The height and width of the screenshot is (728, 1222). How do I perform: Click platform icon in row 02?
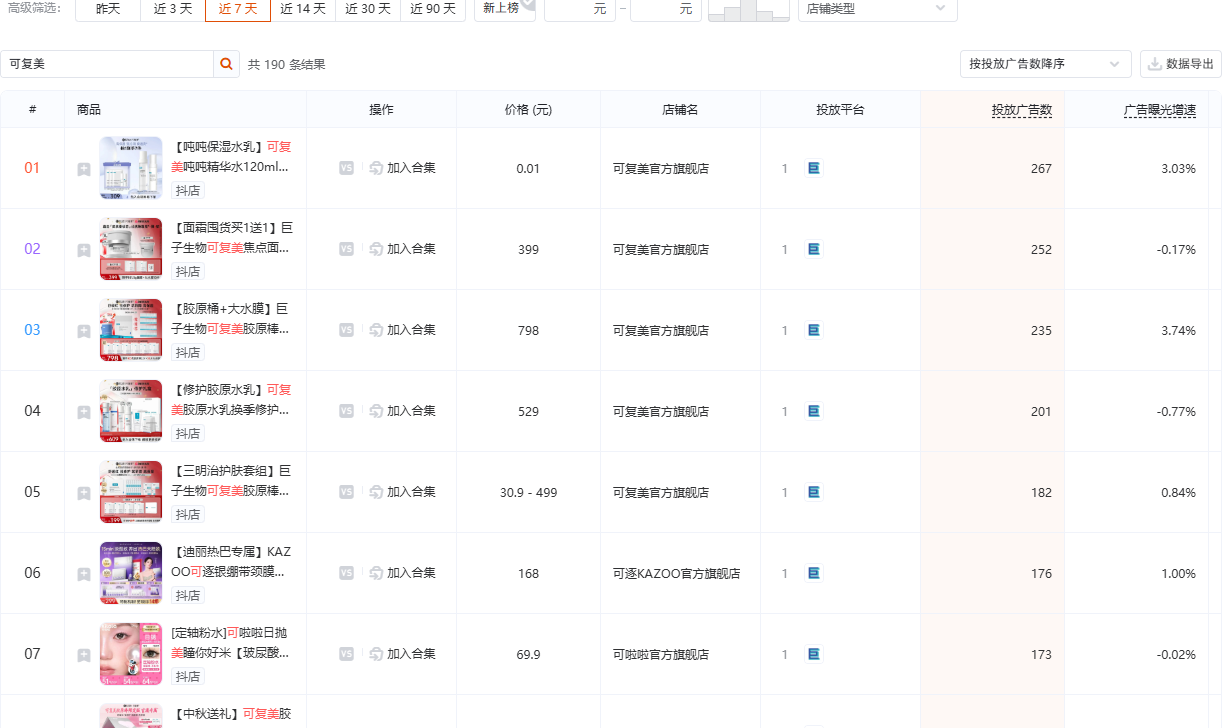813,249
